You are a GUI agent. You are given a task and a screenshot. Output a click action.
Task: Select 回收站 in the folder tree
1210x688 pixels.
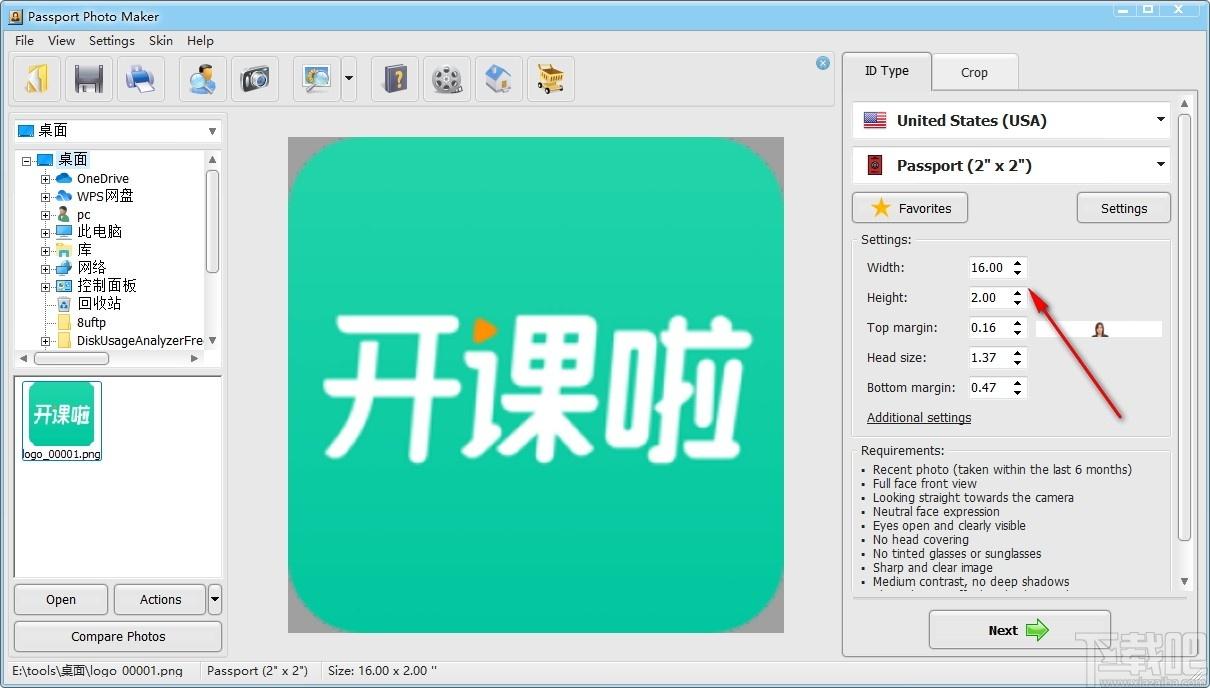click(99, 304)
